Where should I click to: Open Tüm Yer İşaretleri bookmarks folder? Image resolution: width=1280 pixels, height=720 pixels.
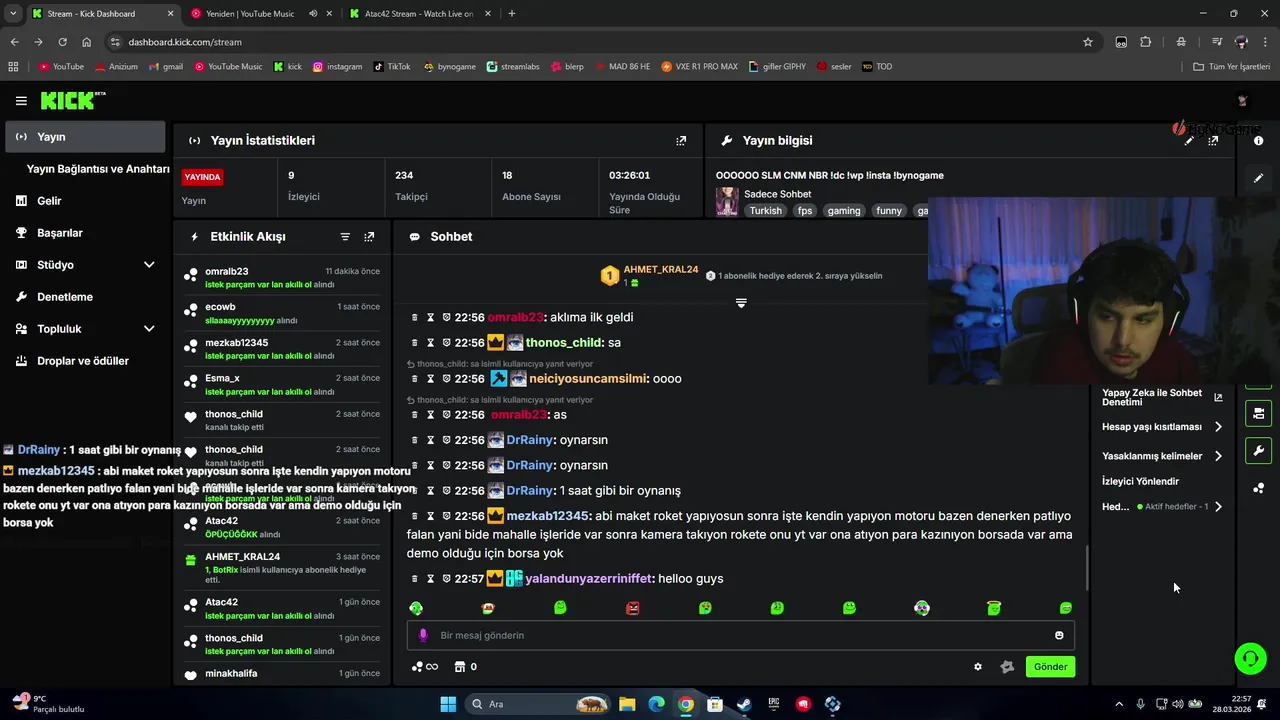pyautogui.click(x=1232, y=67)
